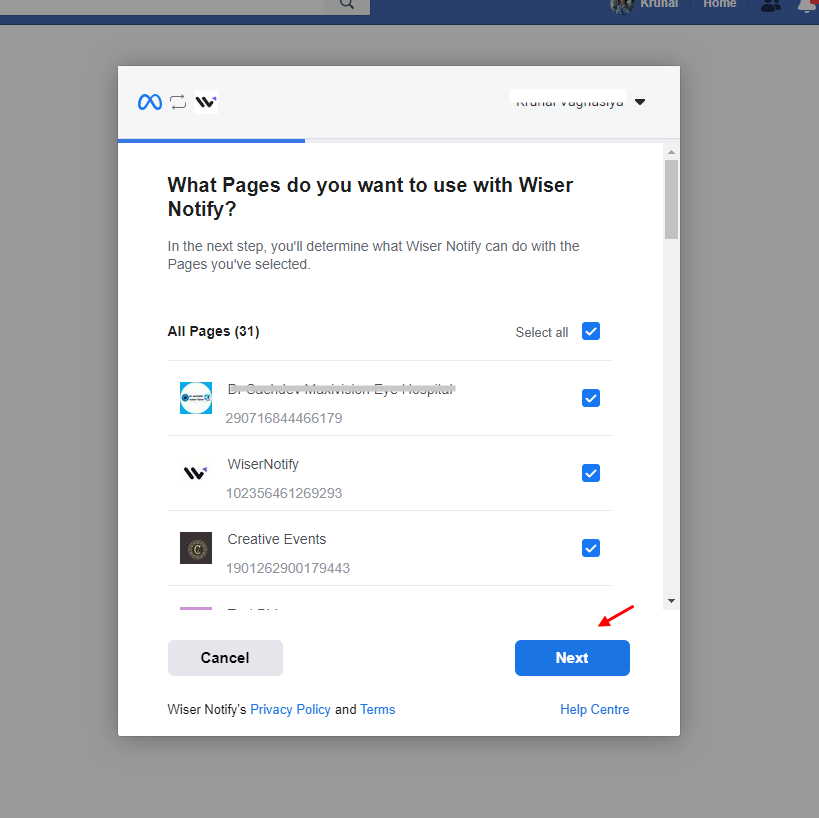This screenshot has width=819, height=818.
Task: Click the profile avatar in Facebook top bar
Action: click(x=622, y=6)
